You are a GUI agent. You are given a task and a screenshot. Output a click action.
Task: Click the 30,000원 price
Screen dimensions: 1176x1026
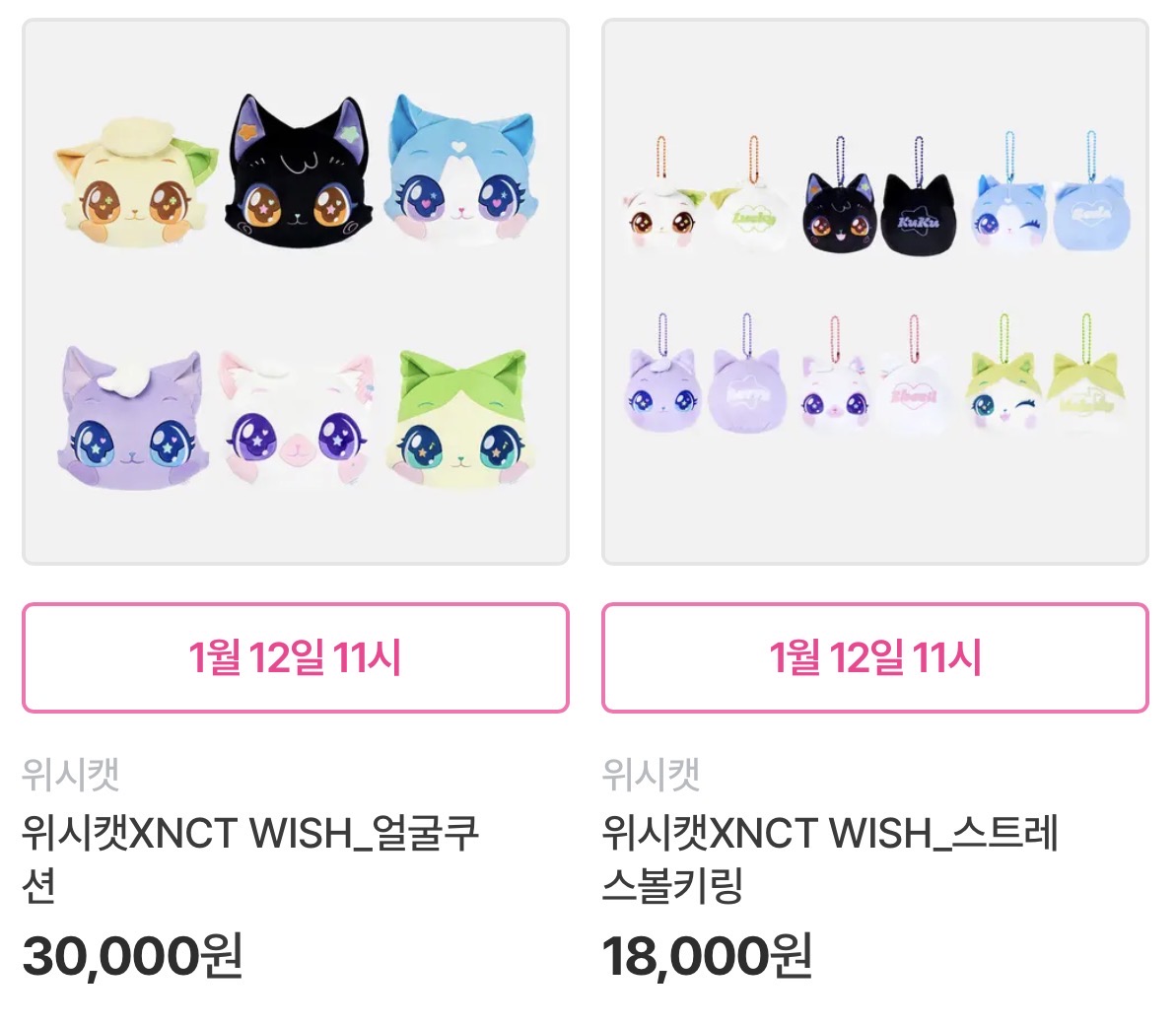133,956
